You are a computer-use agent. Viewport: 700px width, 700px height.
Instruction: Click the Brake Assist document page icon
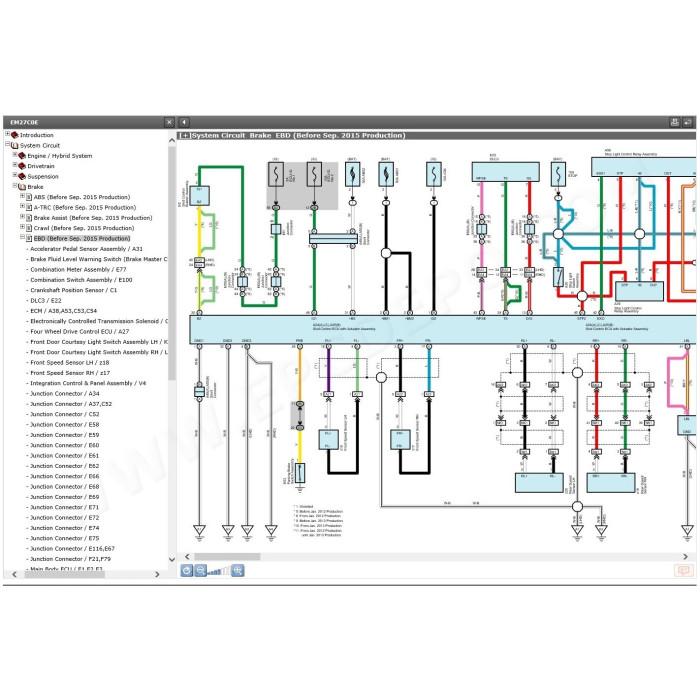29,218
